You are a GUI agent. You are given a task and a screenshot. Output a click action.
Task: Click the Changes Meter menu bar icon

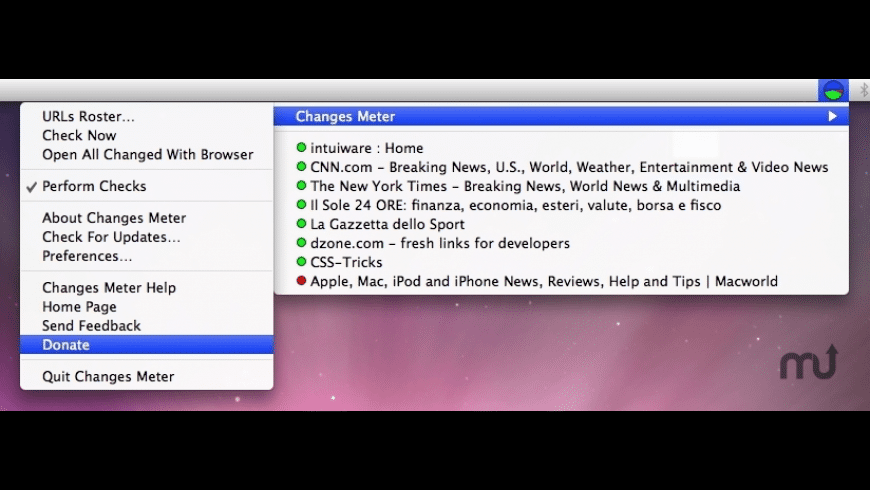pos(833,90)
